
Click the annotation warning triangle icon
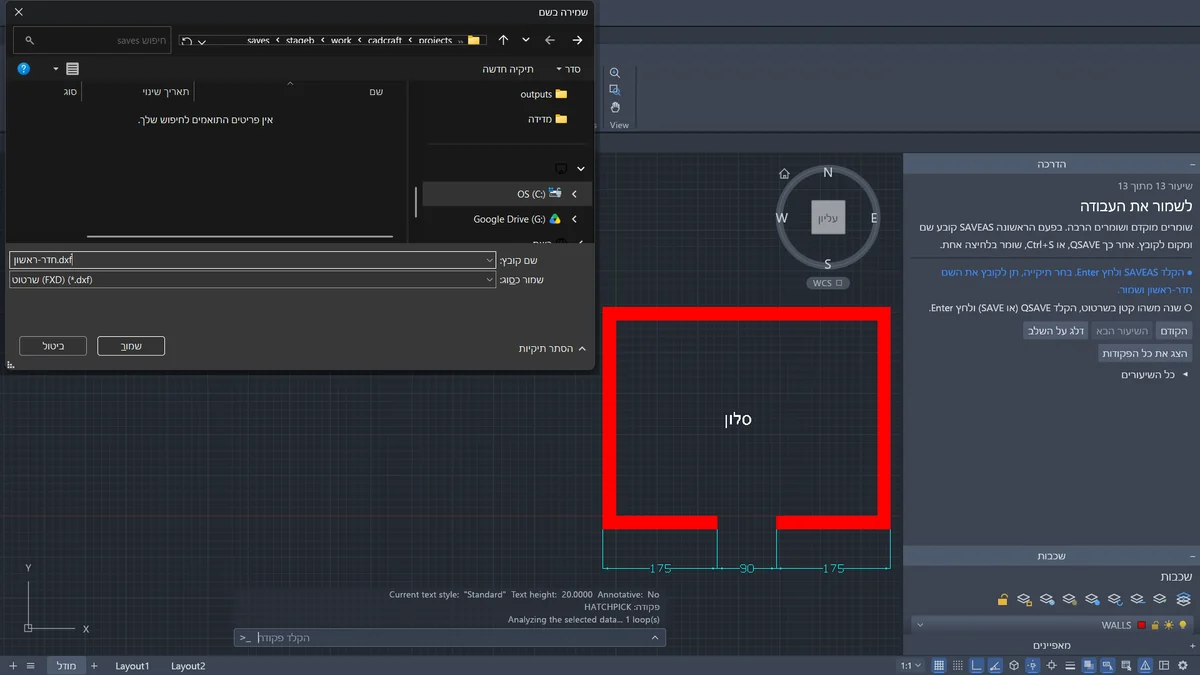coord(1145,665)
